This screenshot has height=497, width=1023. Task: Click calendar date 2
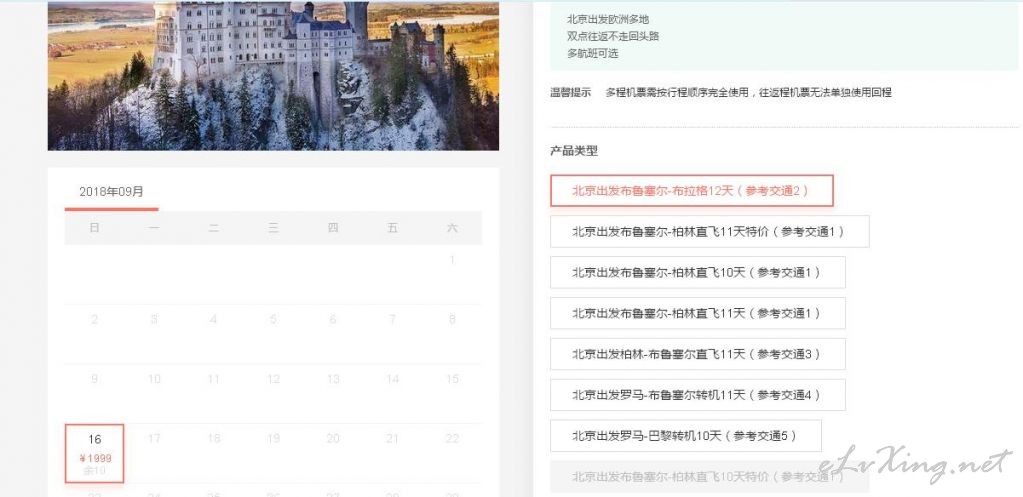click(95, 320)
